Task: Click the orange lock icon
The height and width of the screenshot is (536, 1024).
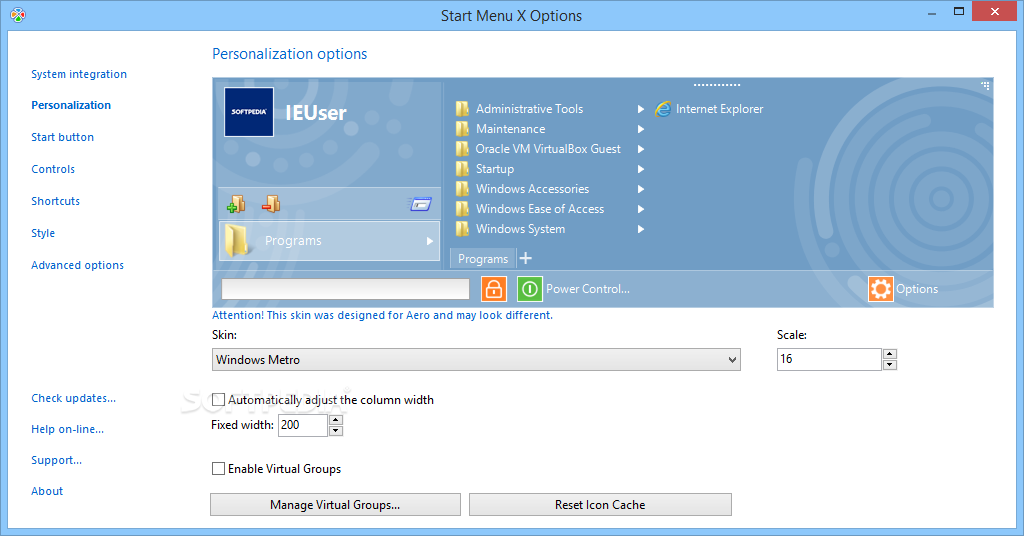Action: point(494,289)
